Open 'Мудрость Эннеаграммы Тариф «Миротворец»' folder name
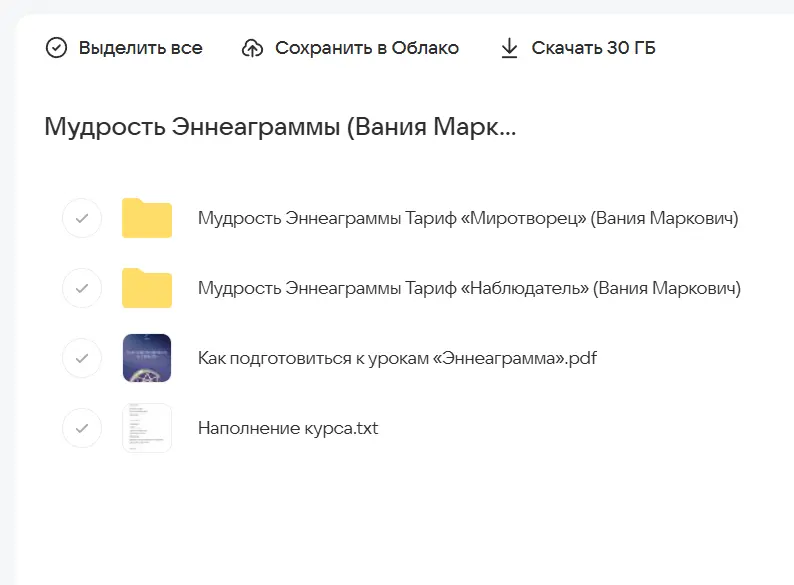 click(467, 218)
